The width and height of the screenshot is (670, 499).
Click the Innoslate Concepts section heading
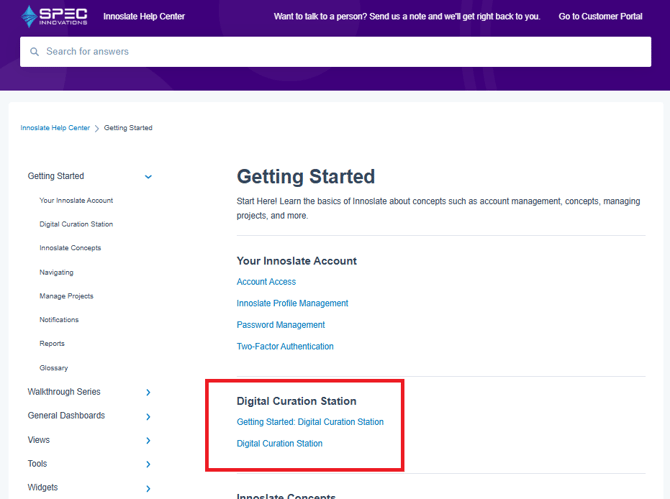pos(286,496)
